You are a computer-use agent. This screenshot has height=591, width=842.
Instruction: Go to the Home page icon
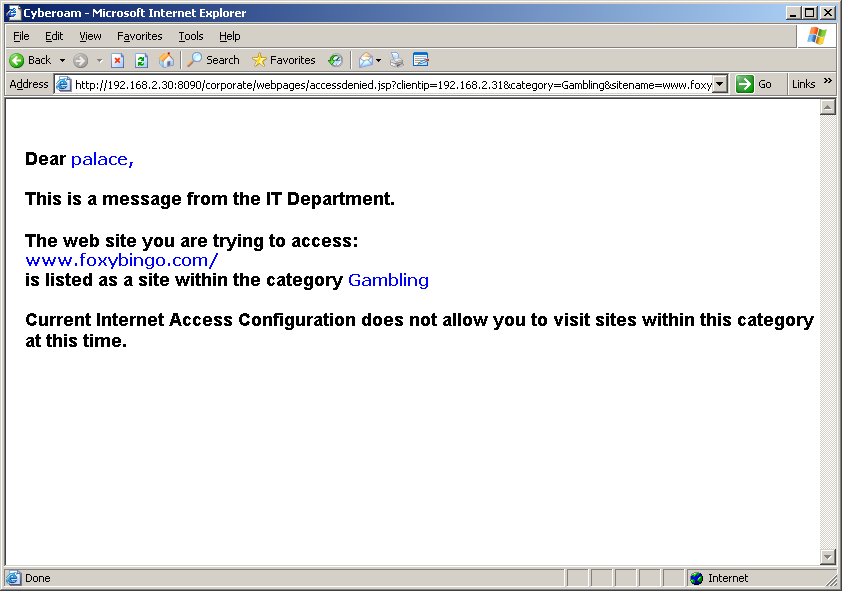(166, 60)
